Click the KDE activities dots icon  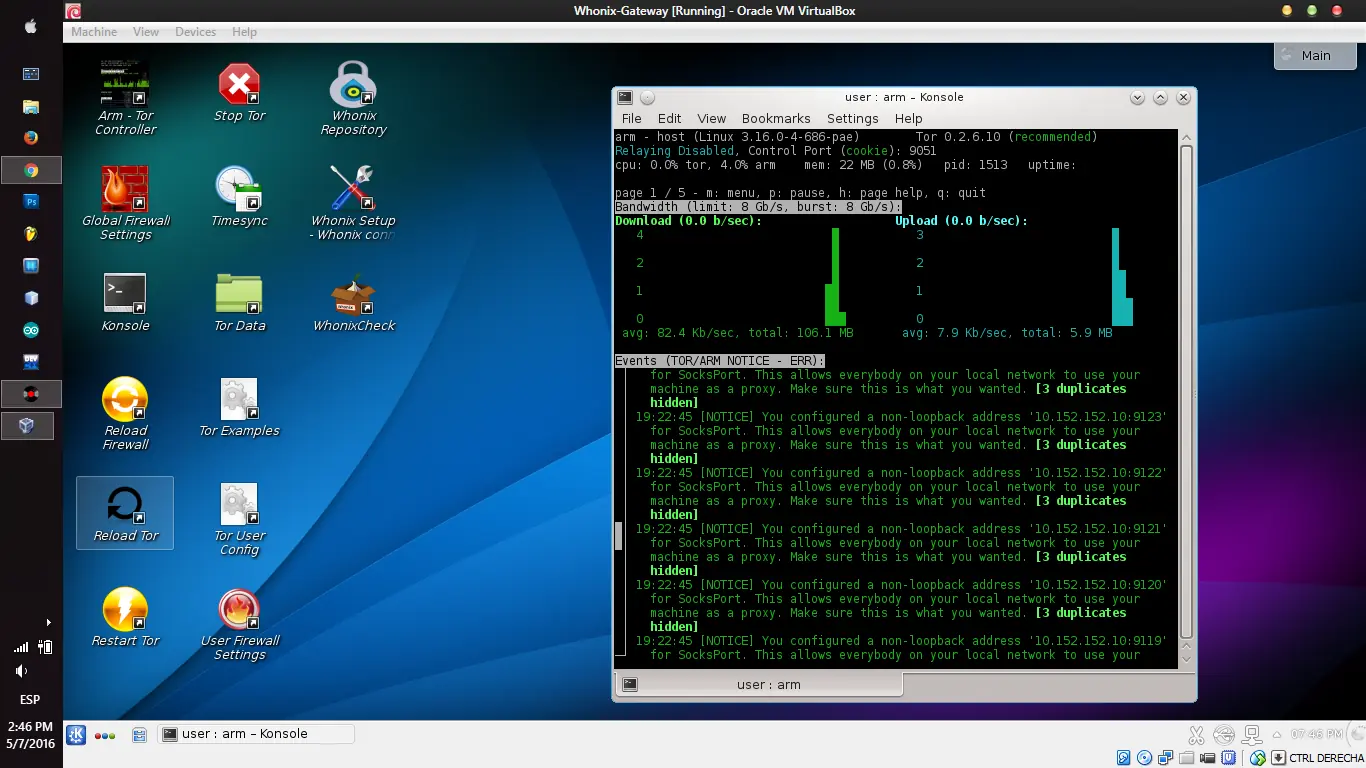105,735
